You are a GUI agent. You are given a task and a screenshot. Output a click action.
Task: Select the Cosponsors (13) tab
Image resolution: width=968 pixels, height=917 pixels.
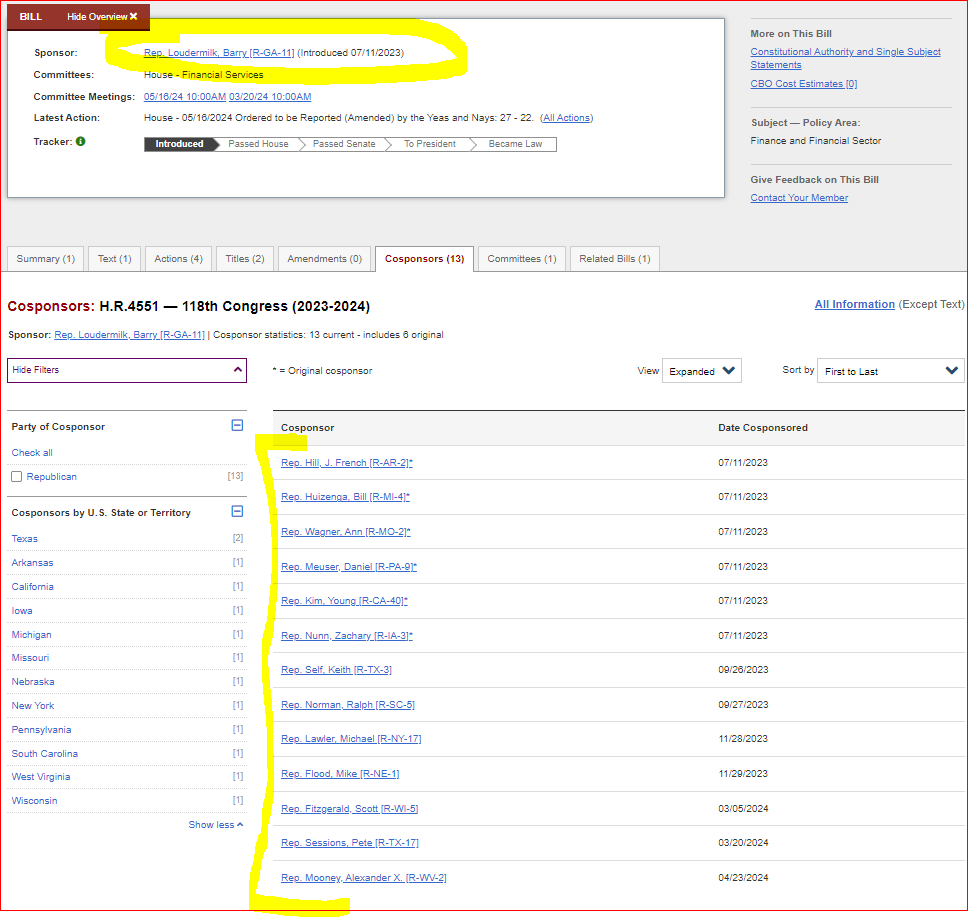coord(424,259)
